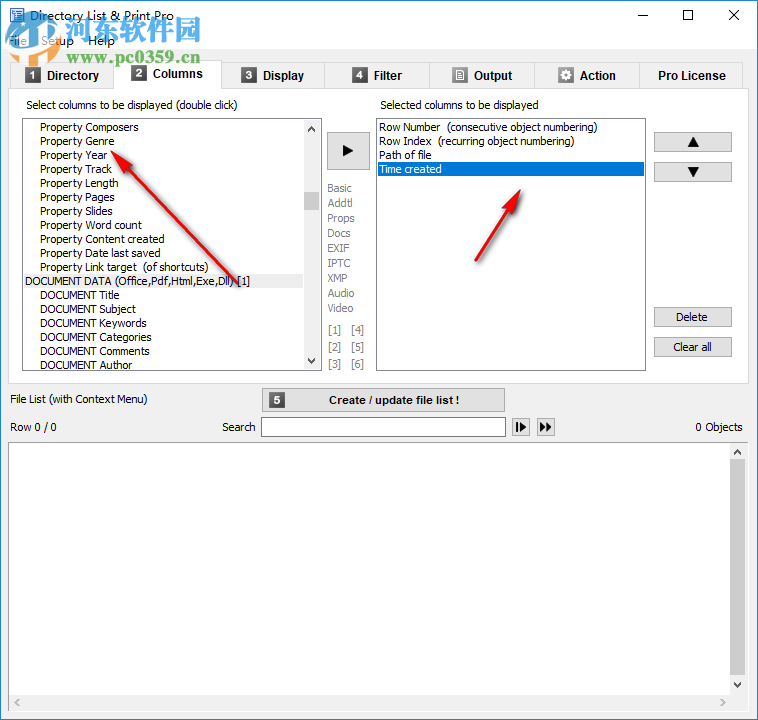Click the [4] shortcut link

tap(357, 330)
